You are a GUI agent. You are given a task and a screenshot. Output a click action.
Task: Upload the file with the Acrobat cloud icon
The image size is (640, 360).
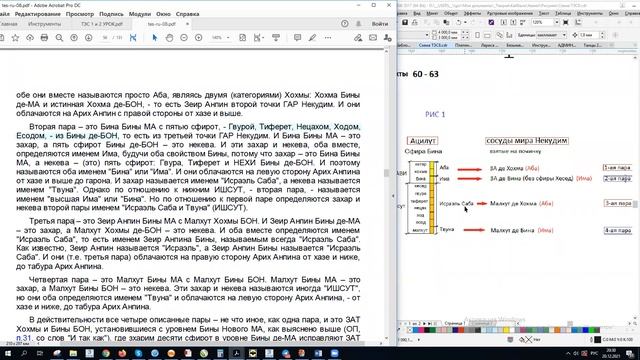[30, 38]
